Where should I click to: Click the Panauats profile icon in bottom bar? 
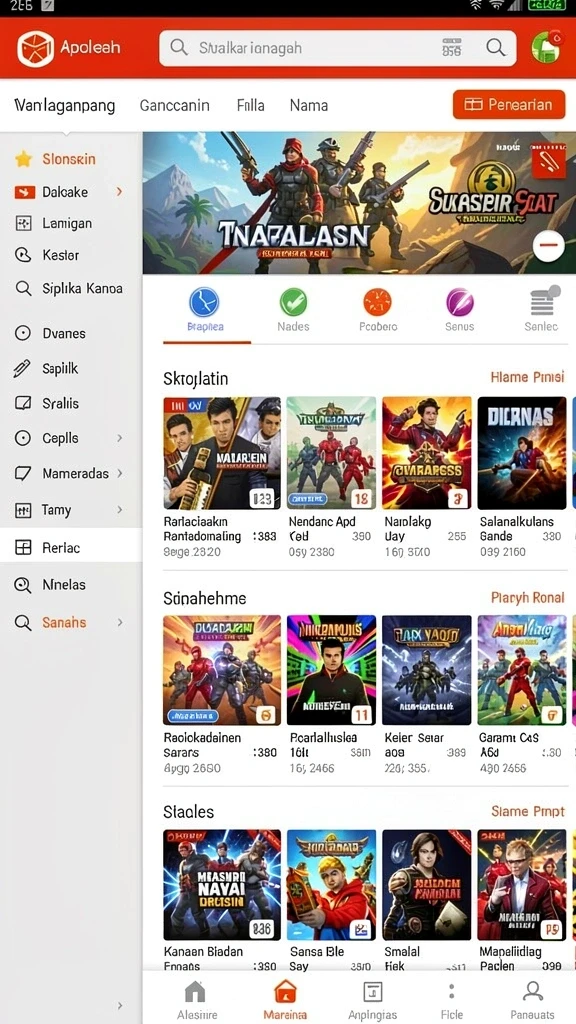point(533,991)
